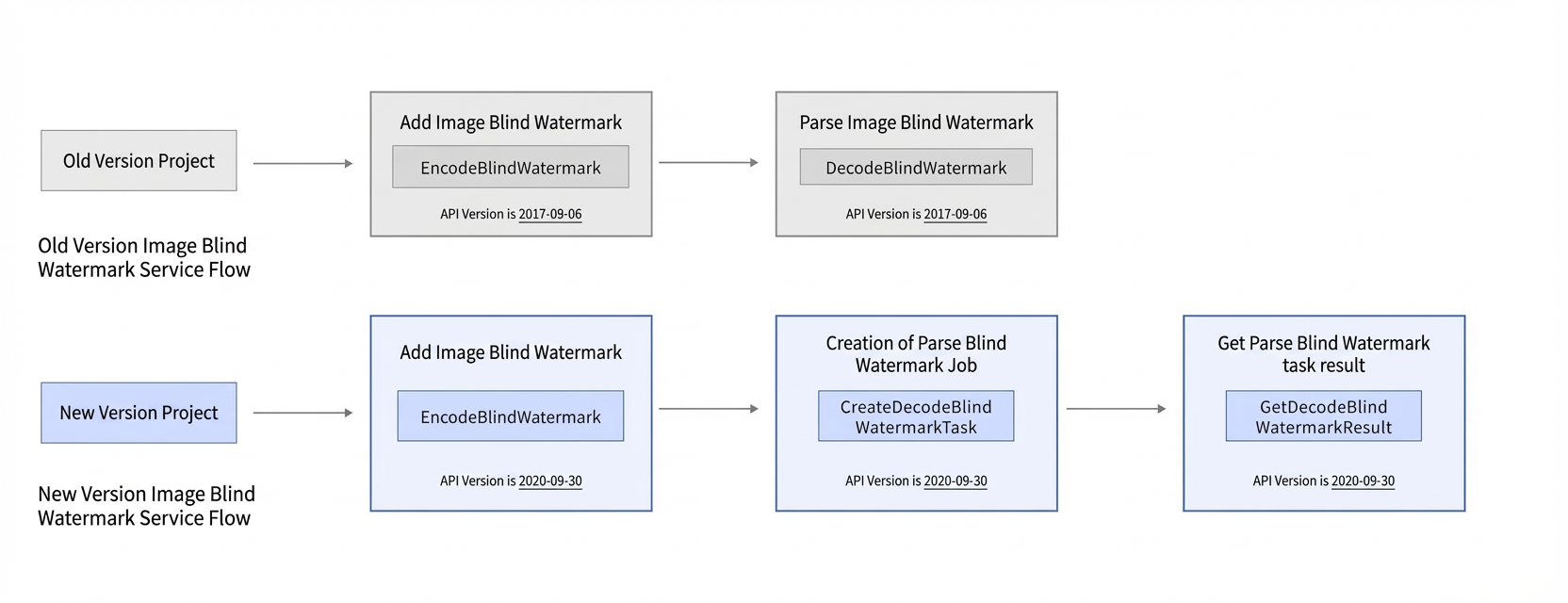Select the GetDecodeBlindWatermarkResult API box

pos(1324,416)
